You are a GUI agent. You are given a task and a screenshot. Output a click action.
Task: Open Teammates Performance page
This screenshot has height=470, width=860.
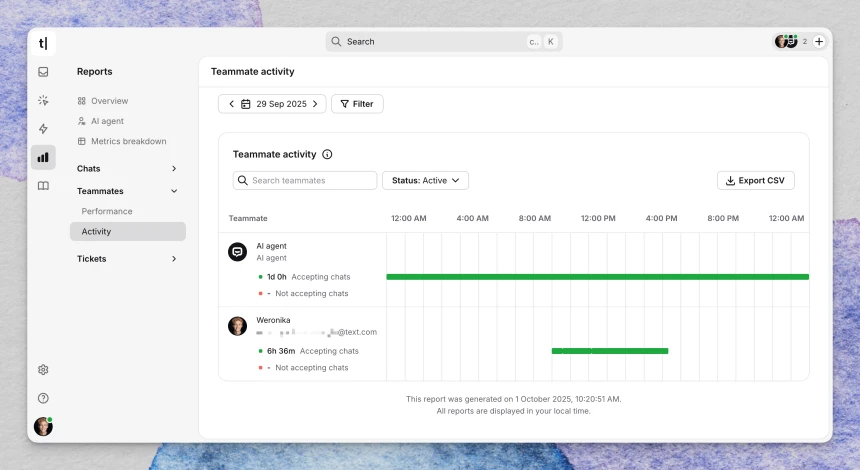coord(107,211)
